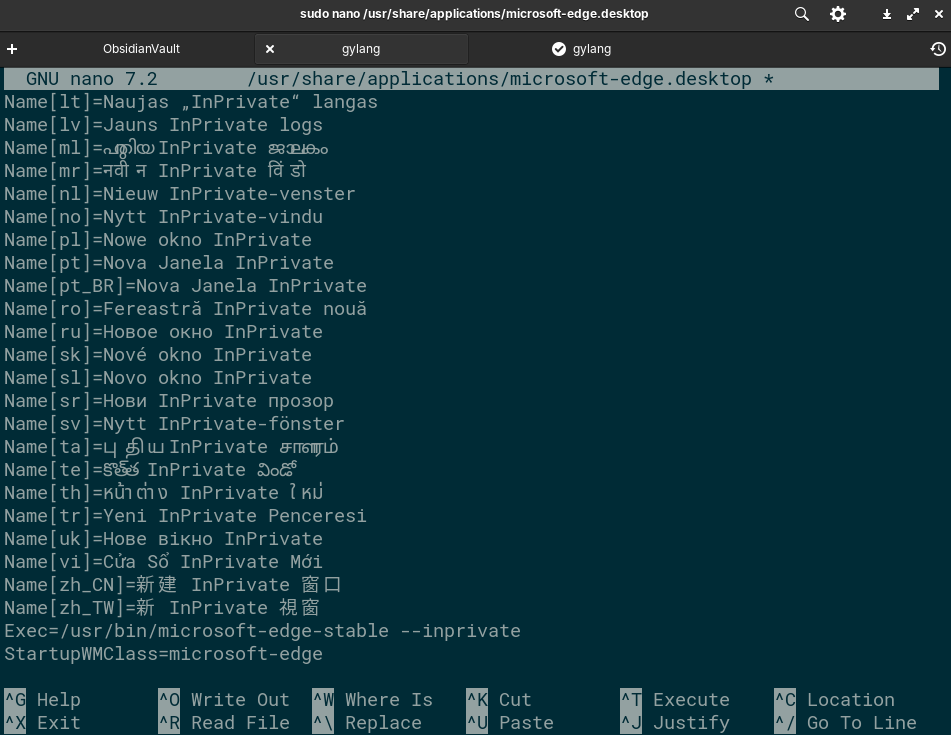Click the StartupWMClass=microsoft-edge line
Image resolution: width=951 pixels, height=735 pixels.
click(x=163, y=654)
